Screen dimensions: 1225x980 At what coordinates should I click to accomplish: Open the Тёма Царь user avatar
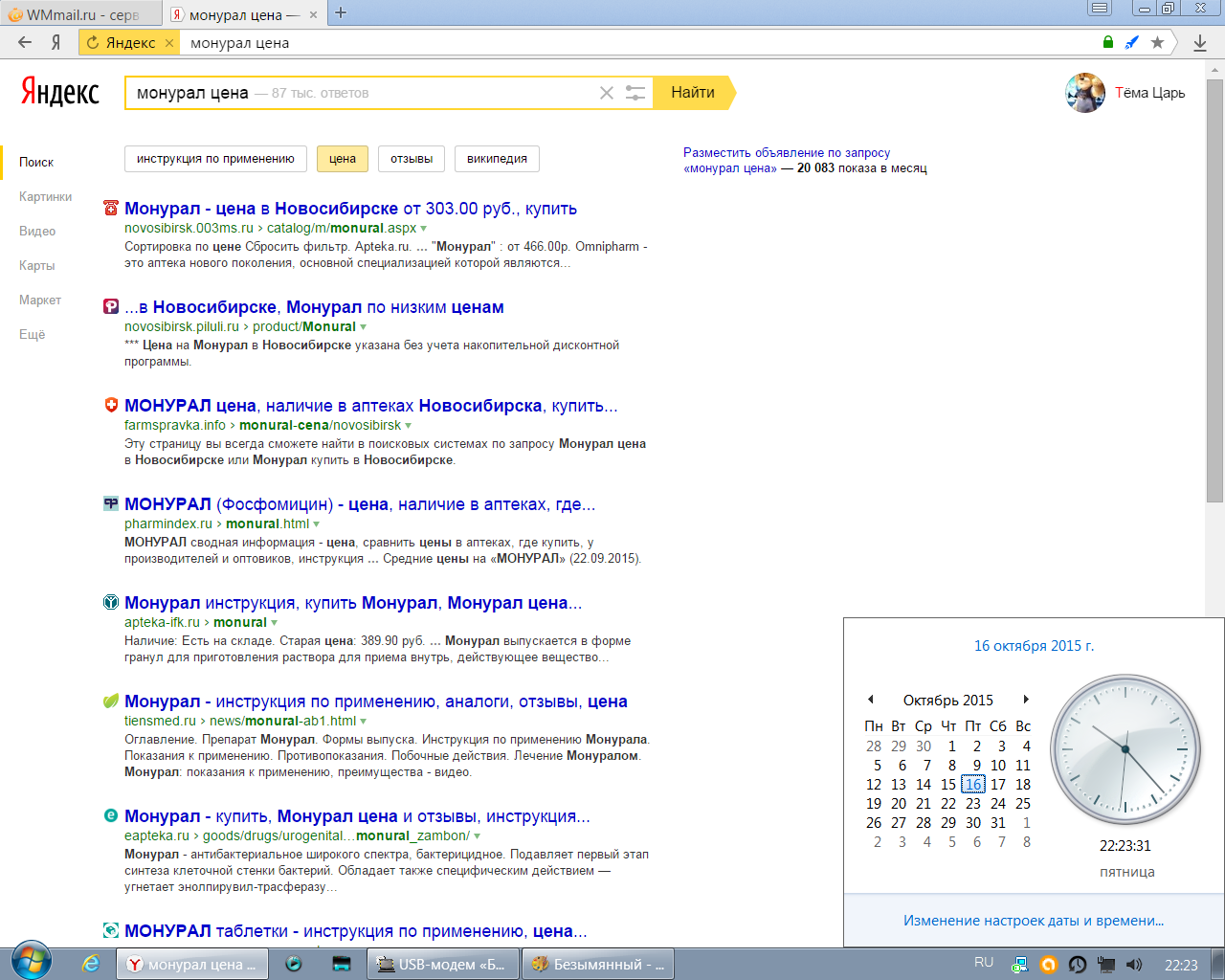click(1085, 93)
